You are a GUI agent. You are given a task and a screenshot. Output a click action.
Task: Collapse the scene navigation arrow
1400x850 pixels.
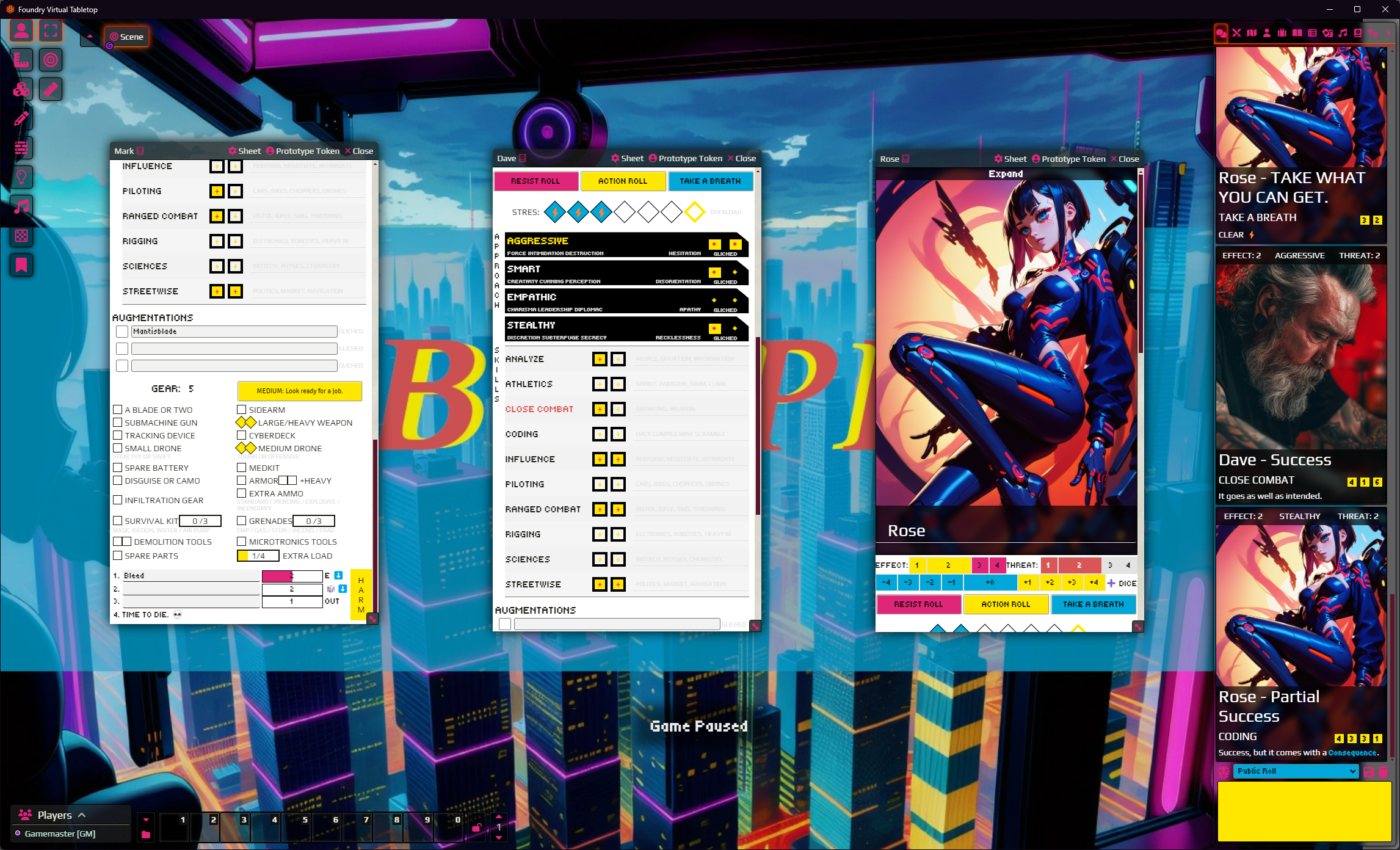(x=90, y=37)
